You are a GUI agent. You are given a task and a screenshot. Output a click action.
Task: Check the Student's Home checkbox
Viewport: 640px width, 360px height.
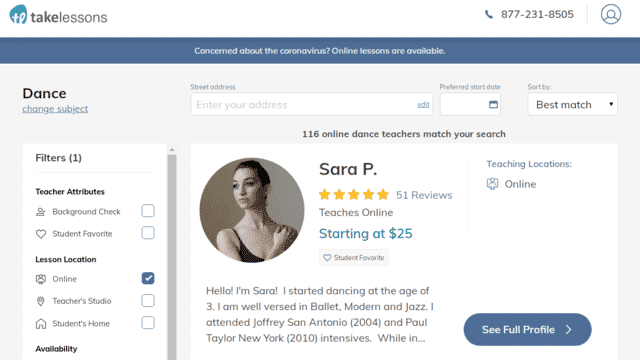[x=148, y=323]
